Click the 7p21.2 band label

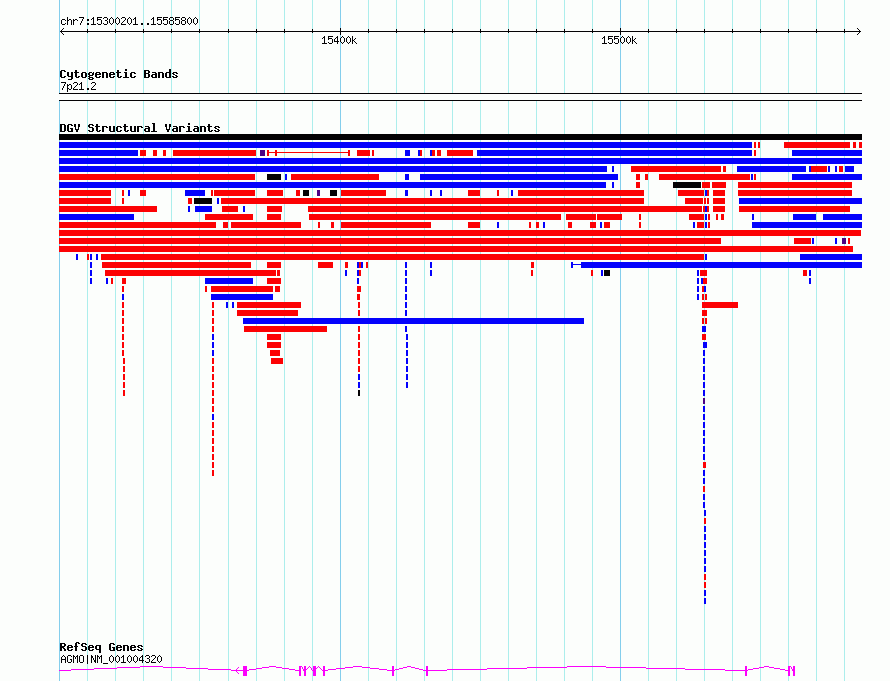(x=78, y=86)
